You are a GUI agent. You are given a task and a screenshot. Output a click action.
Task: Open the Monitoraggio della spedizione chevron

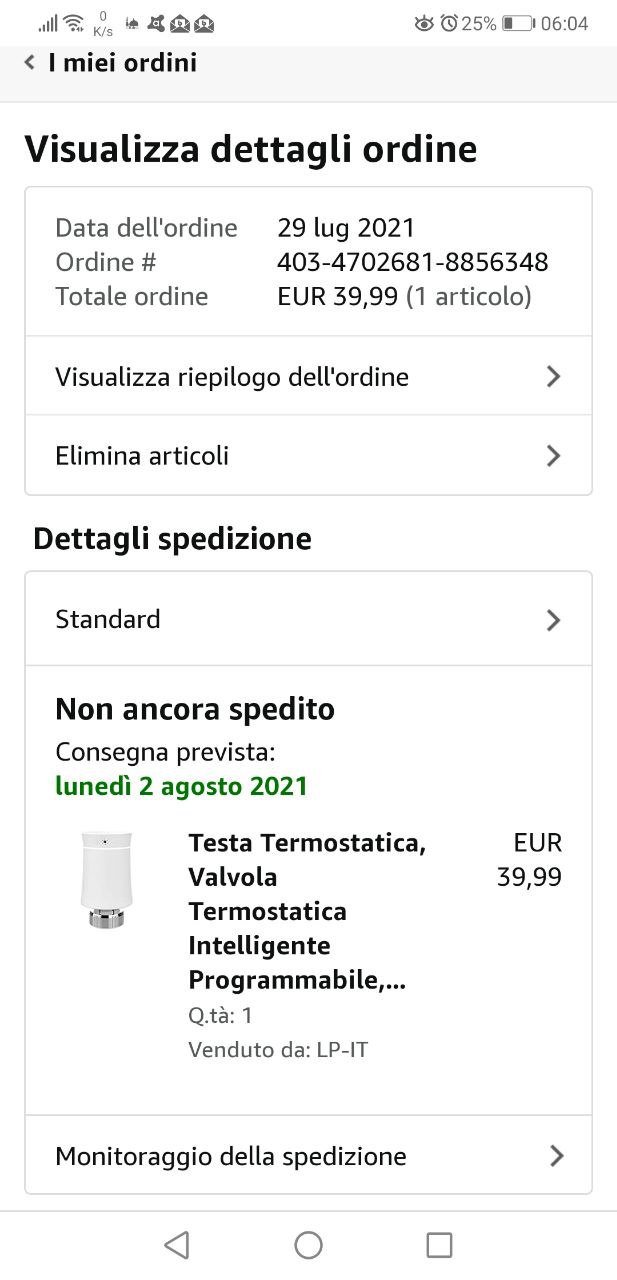556,1156
